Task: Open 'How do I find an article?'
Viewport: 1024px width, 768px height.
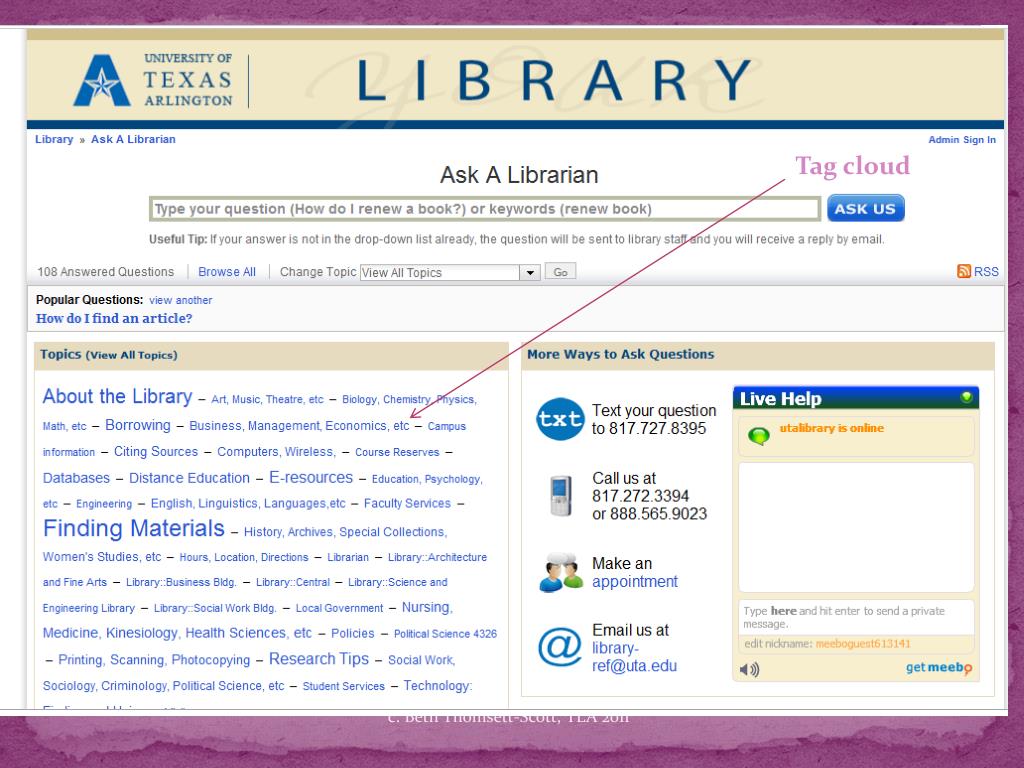Action: coord(114,319)
